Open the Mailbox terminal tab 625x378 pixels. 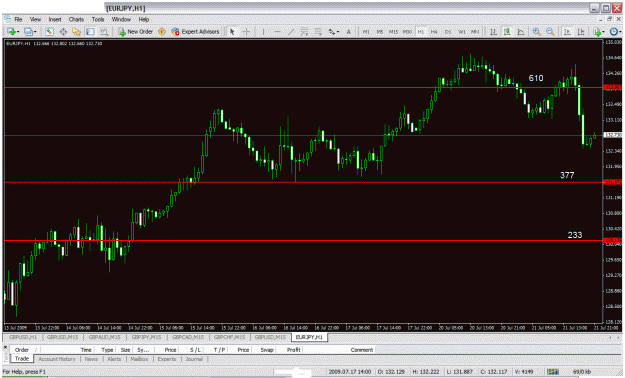[139, 359]
